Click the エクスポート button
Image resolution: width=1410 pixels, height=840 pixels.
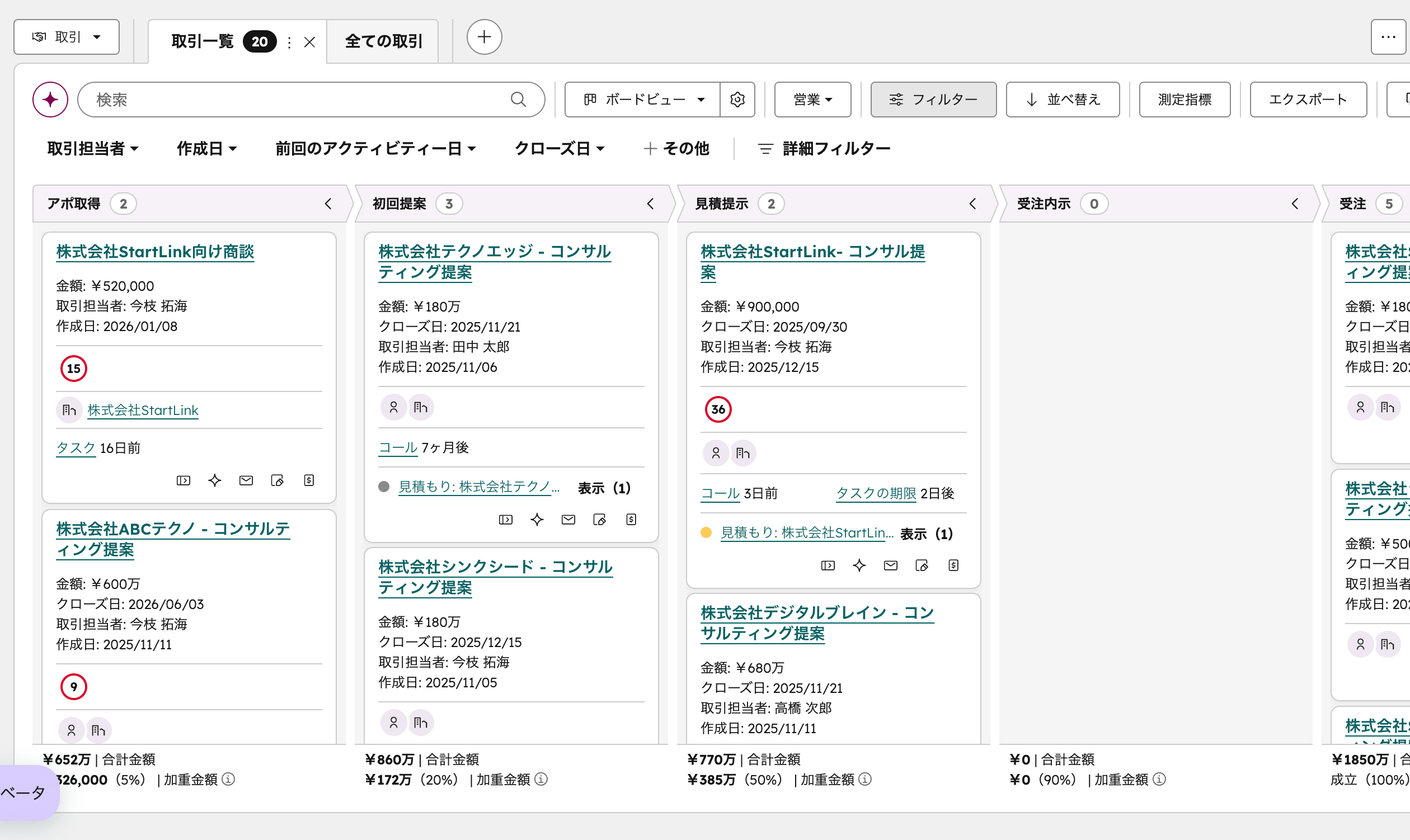pos(1308,100)
